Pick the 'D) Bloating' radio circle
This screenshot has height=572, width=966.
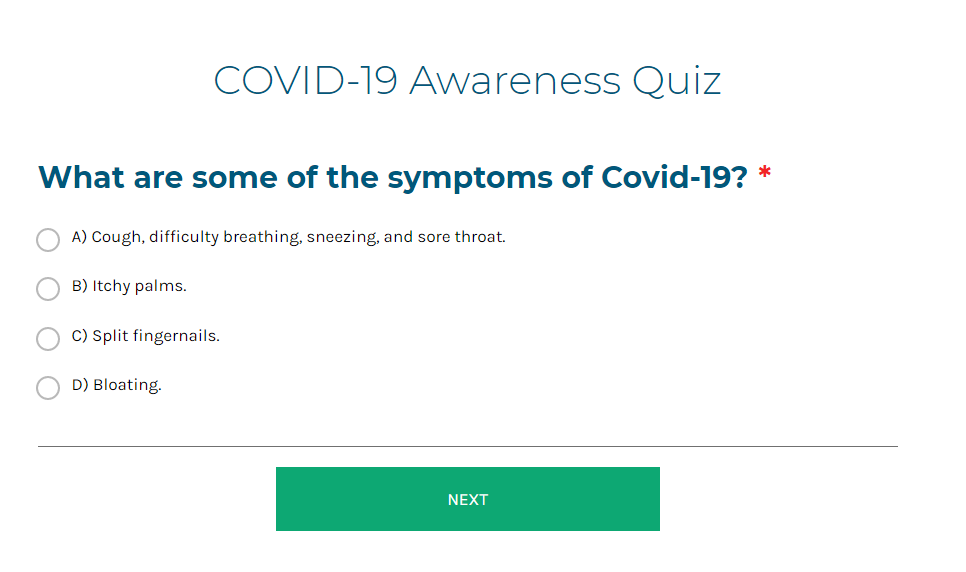pos(48,388)
